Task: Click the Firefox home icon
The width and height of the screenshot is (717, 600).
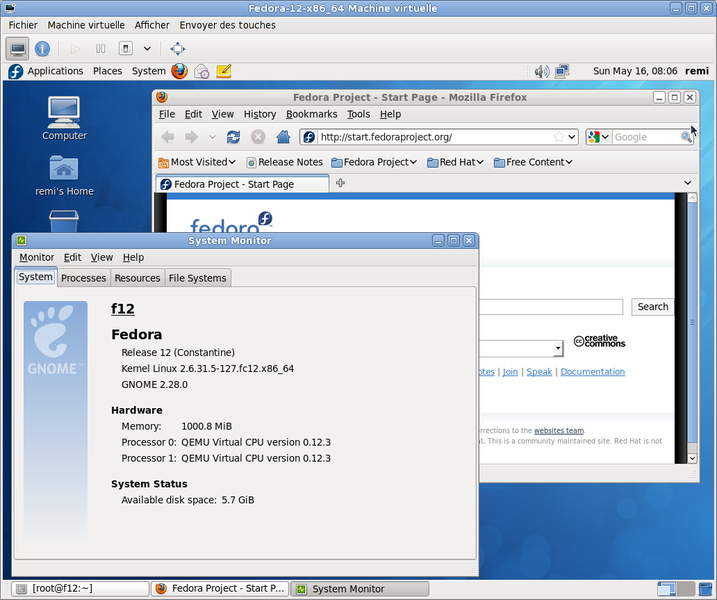Action: 283,137
